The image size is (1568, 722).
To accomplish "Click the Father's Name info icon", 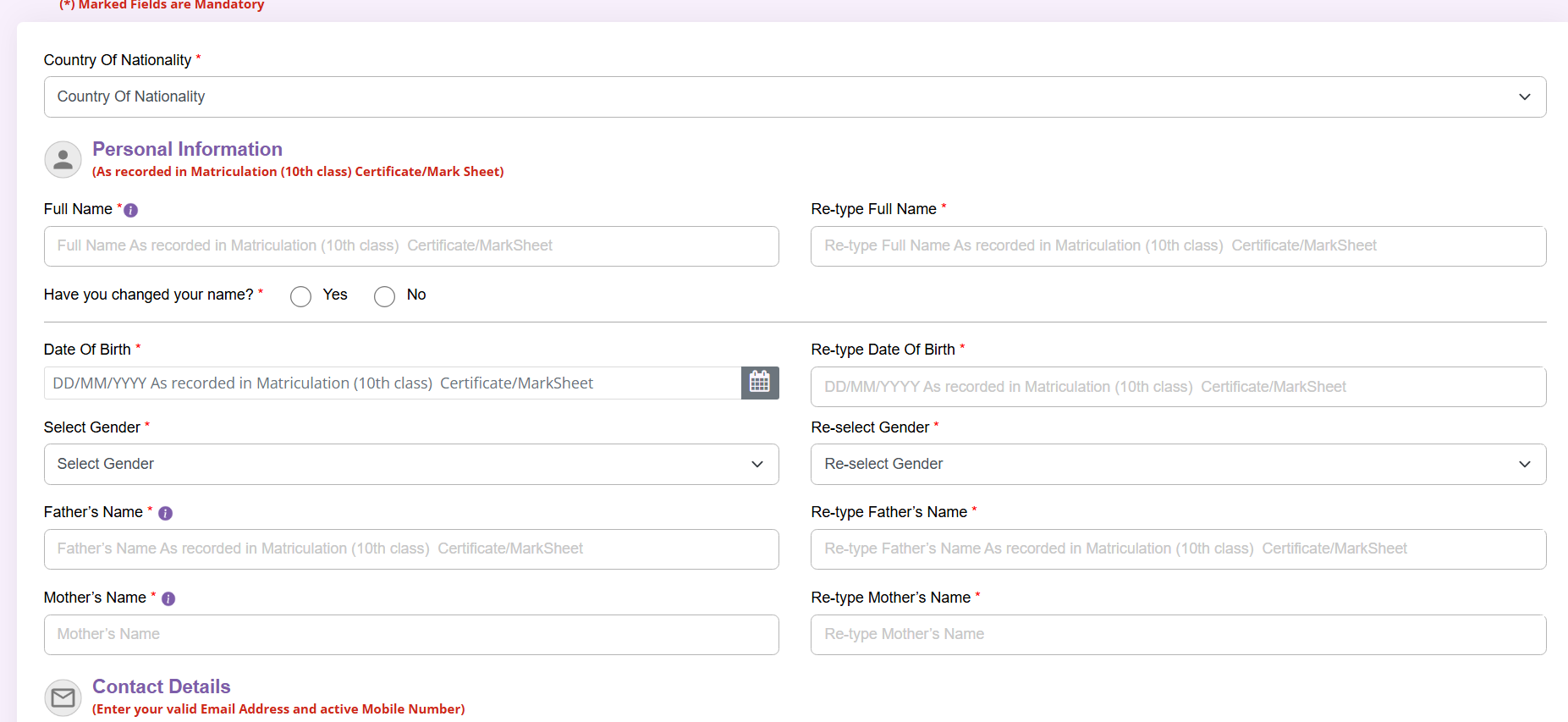I will pos(166,514).
